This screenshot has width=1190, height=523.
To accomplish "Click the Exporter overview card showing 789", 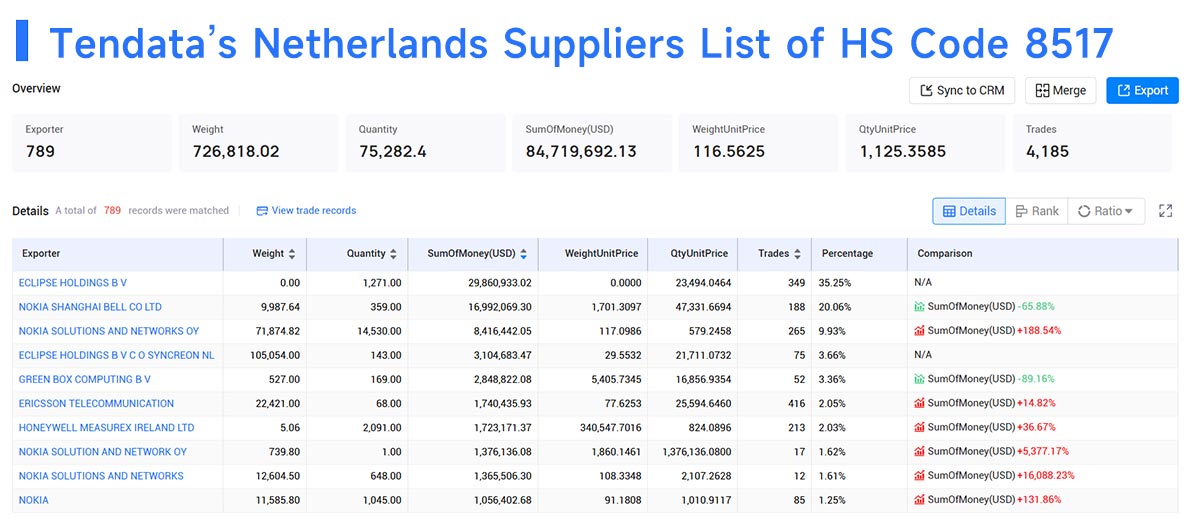I will point(92,142).
